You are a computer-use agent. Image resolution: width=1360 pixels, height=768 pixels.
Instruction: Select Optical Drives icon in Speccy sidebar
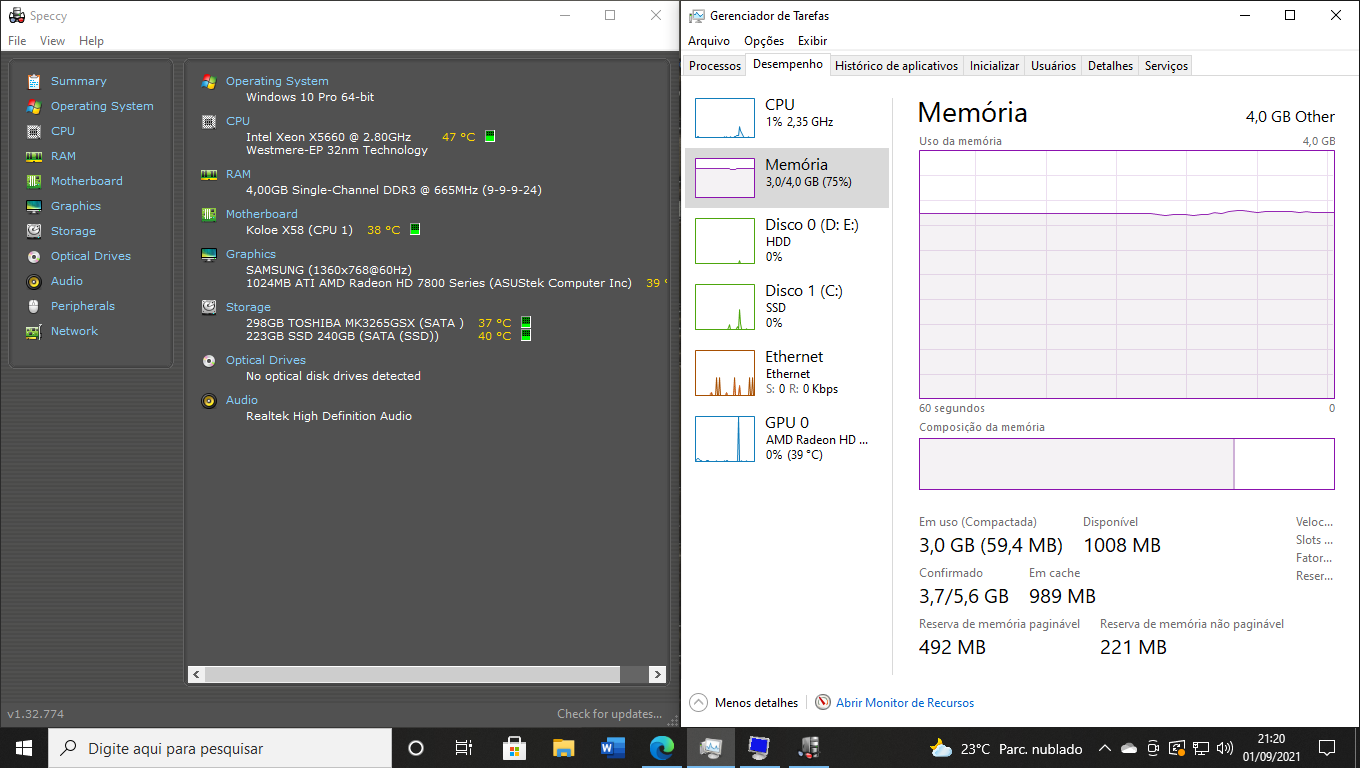pyautogui.click(x=34, y=256)
